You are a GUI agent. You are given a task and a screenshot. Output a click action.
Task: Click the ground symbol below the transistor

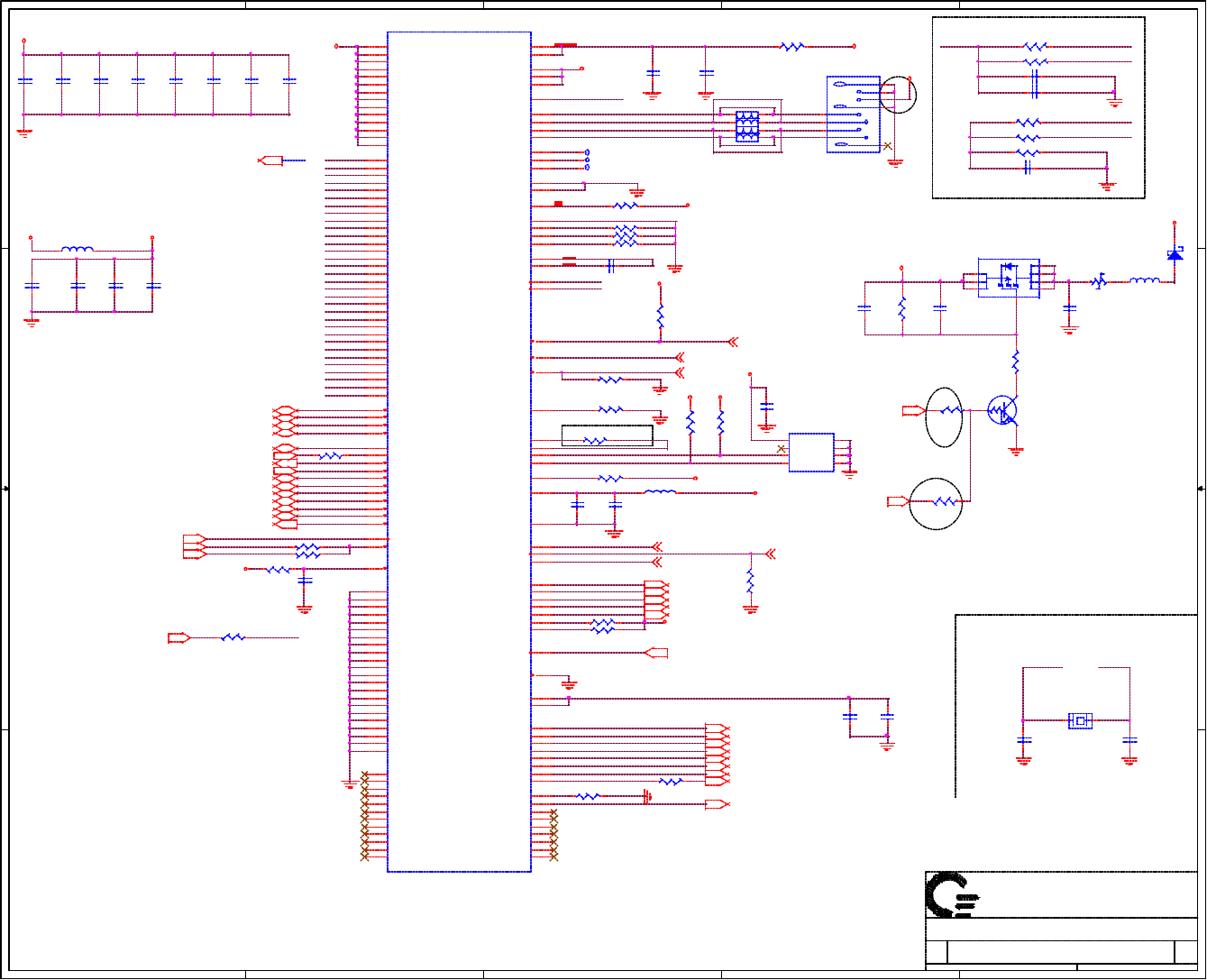(1016, 452)
